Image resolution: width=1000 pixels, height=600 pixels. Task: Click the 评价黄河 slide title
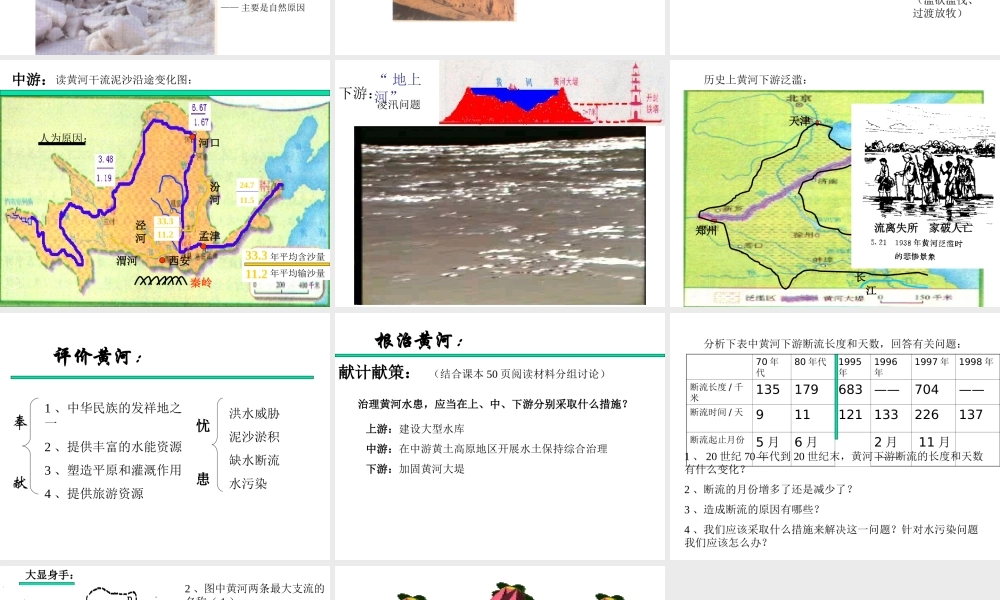click(98, 356)
